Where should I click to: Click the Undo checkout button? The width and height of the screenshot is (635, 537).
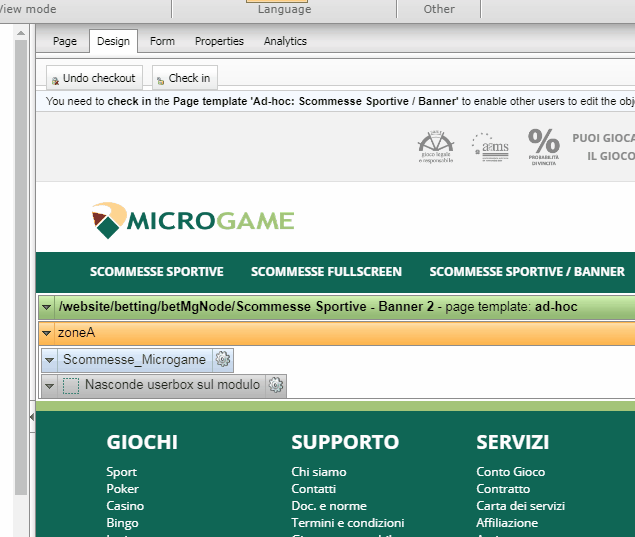pos(94,78)
